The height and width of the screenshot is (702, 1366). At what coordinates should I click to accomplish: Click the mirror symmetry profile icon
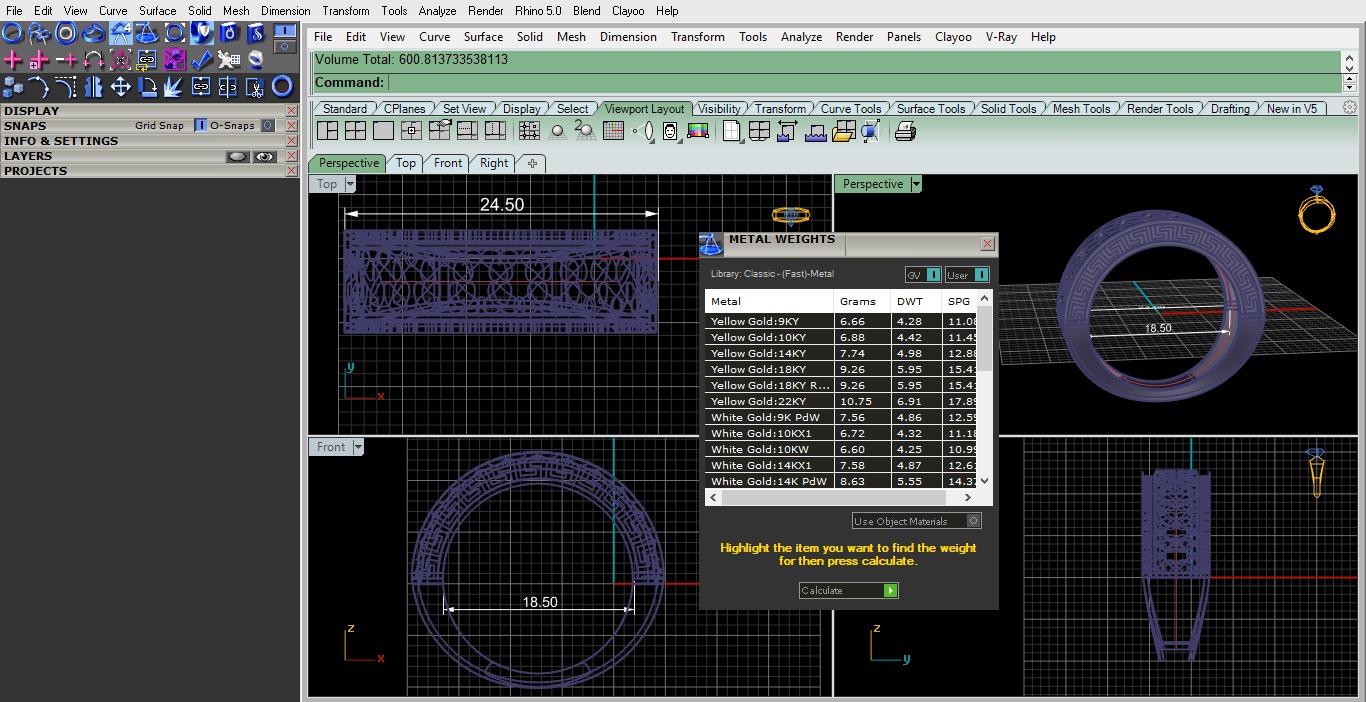93,86
